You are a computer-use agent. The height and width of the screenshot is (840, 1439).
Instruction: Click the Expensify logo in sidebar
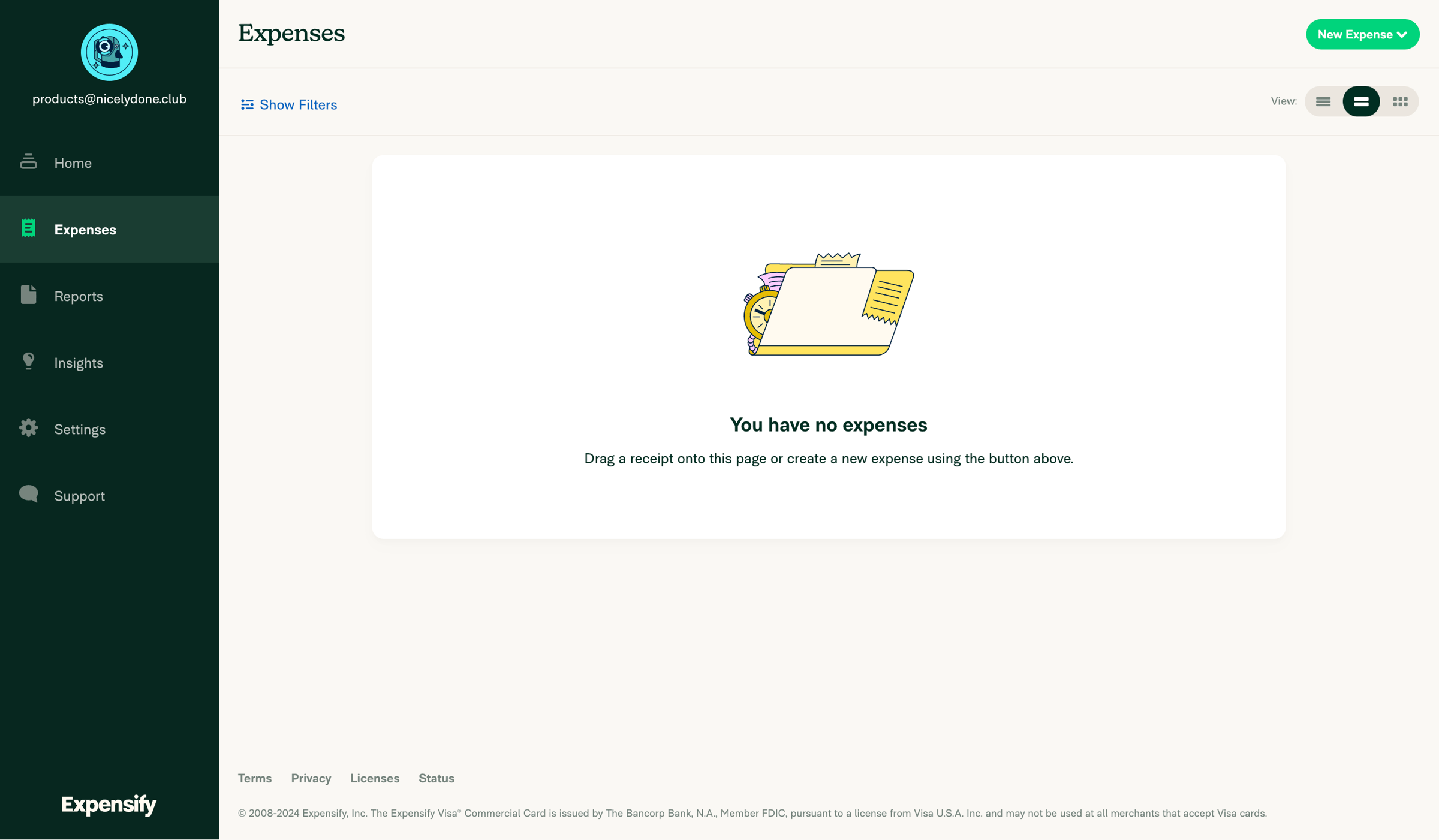[109, 804]
